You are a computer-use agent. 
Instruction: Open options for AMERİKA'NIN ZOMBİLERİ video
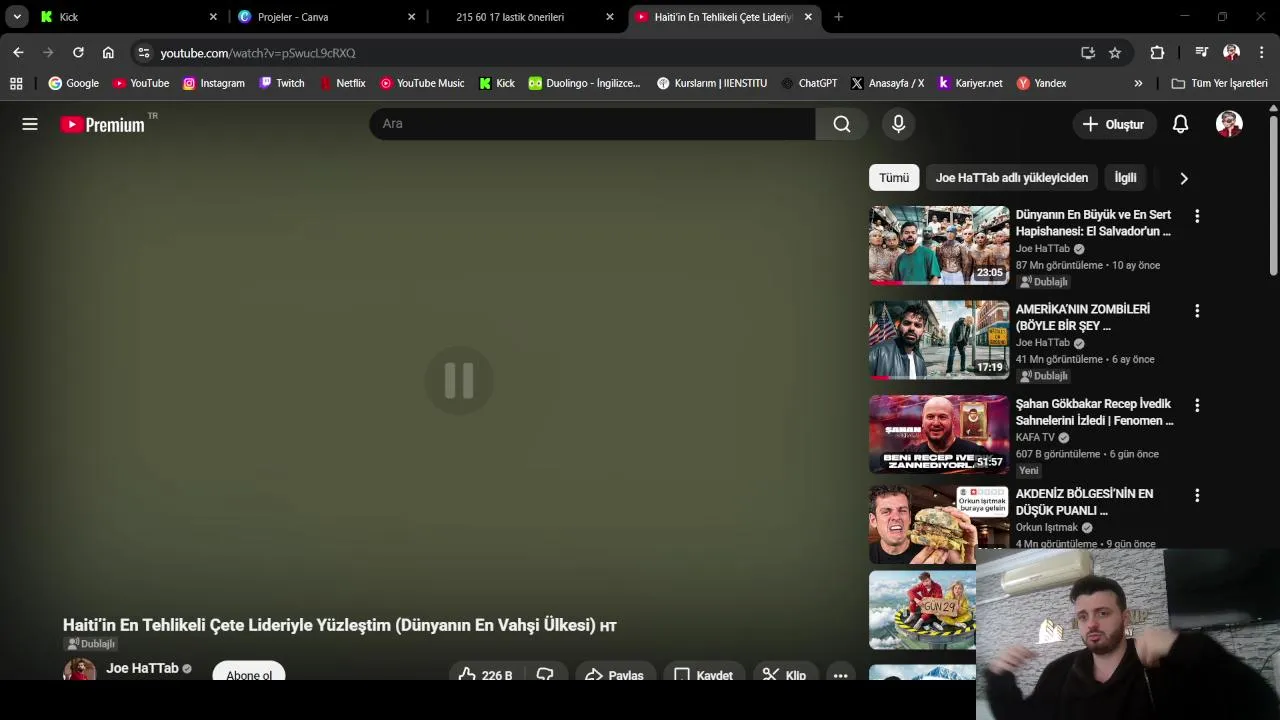point(1197,311)
